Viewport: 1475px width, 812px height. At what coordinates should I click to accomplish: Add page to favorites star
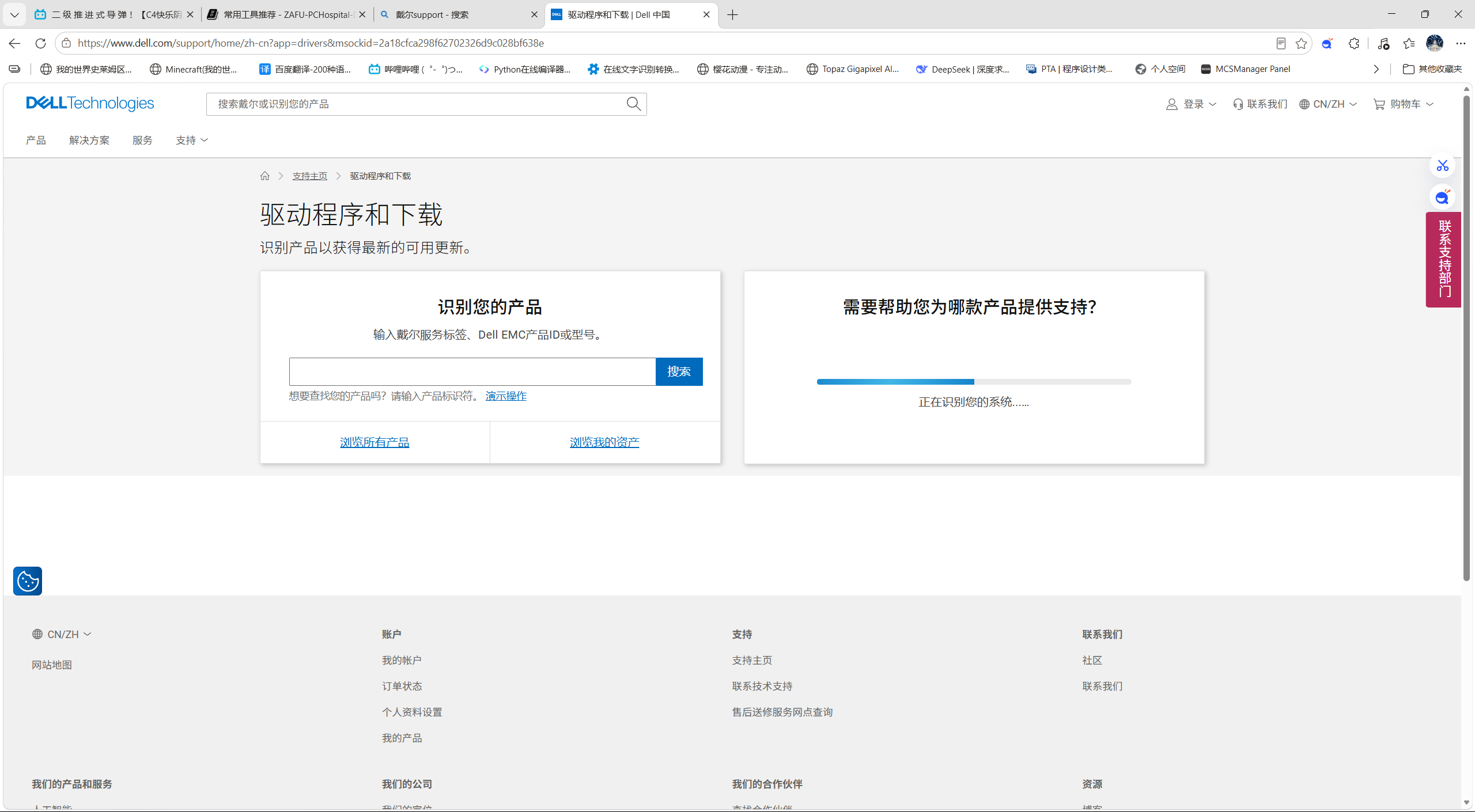1301,43
